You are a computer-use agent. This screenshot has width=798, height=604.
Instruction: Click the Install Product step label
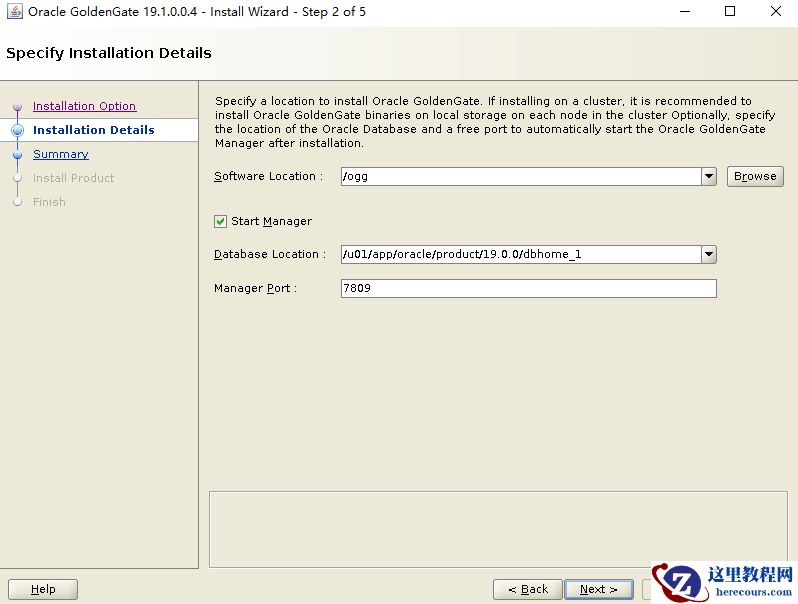click(73, 178)
